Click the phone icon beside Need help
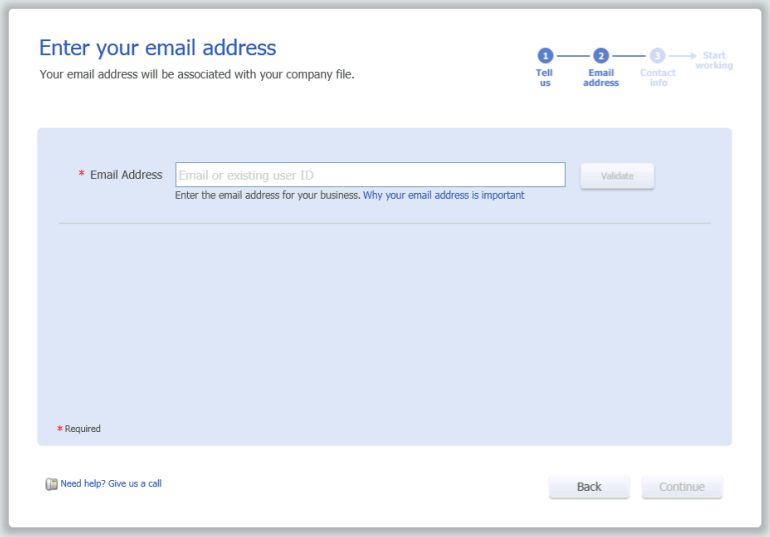Viewport: 770px width, 537px height. [51, 484]
